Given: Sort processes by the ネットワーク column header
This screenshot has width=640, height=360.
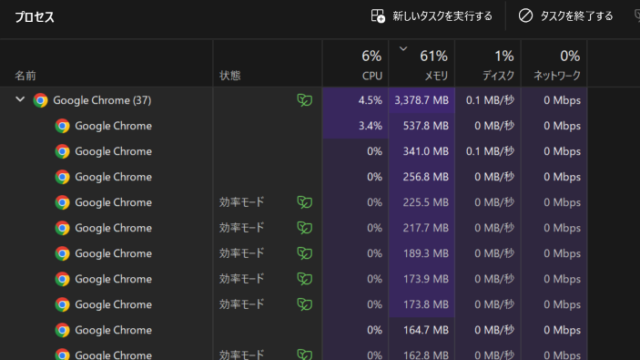Looking at the screenshot, I should tap(554, 63).
